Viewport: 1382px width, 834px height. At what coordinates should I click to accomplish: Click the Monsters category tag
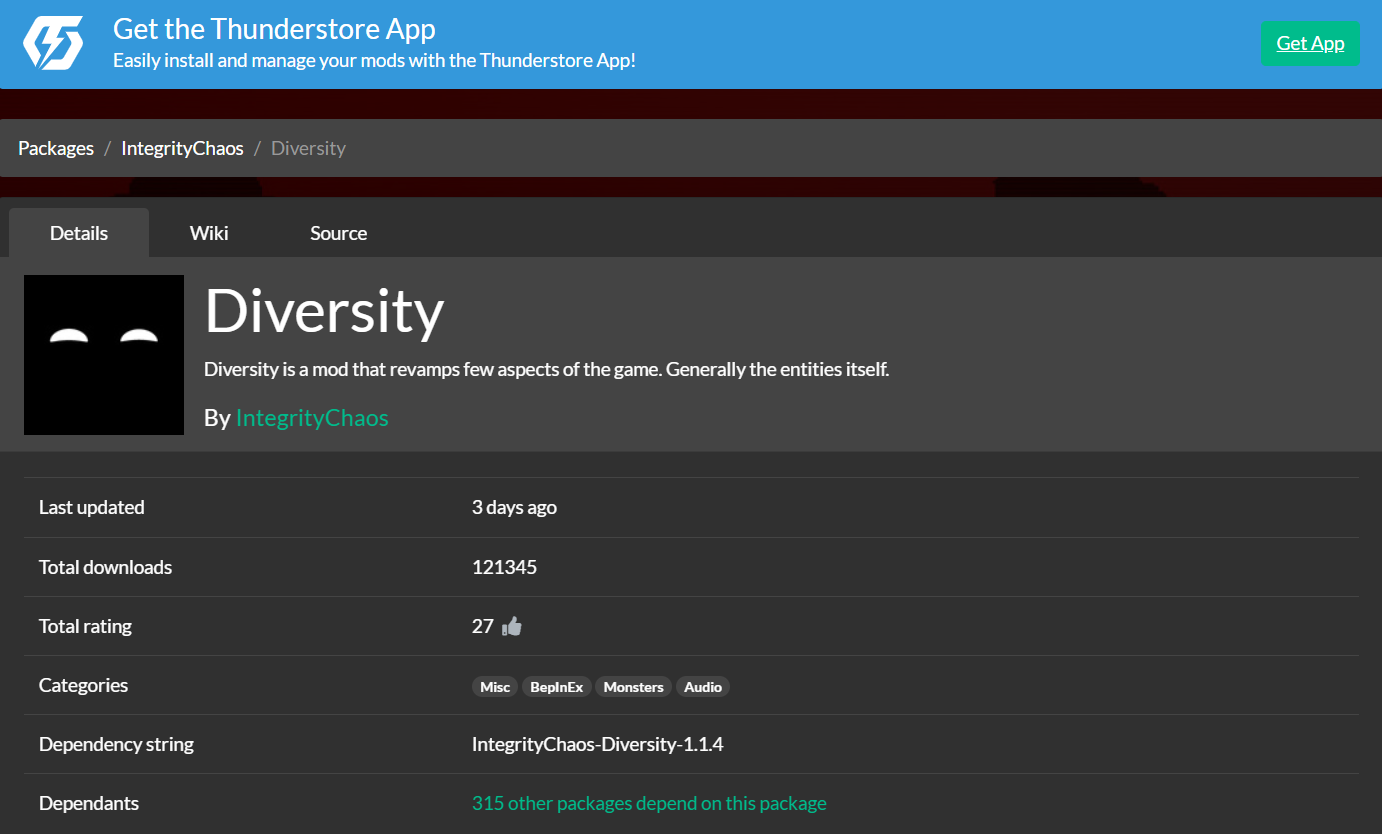tap(634, 687)
